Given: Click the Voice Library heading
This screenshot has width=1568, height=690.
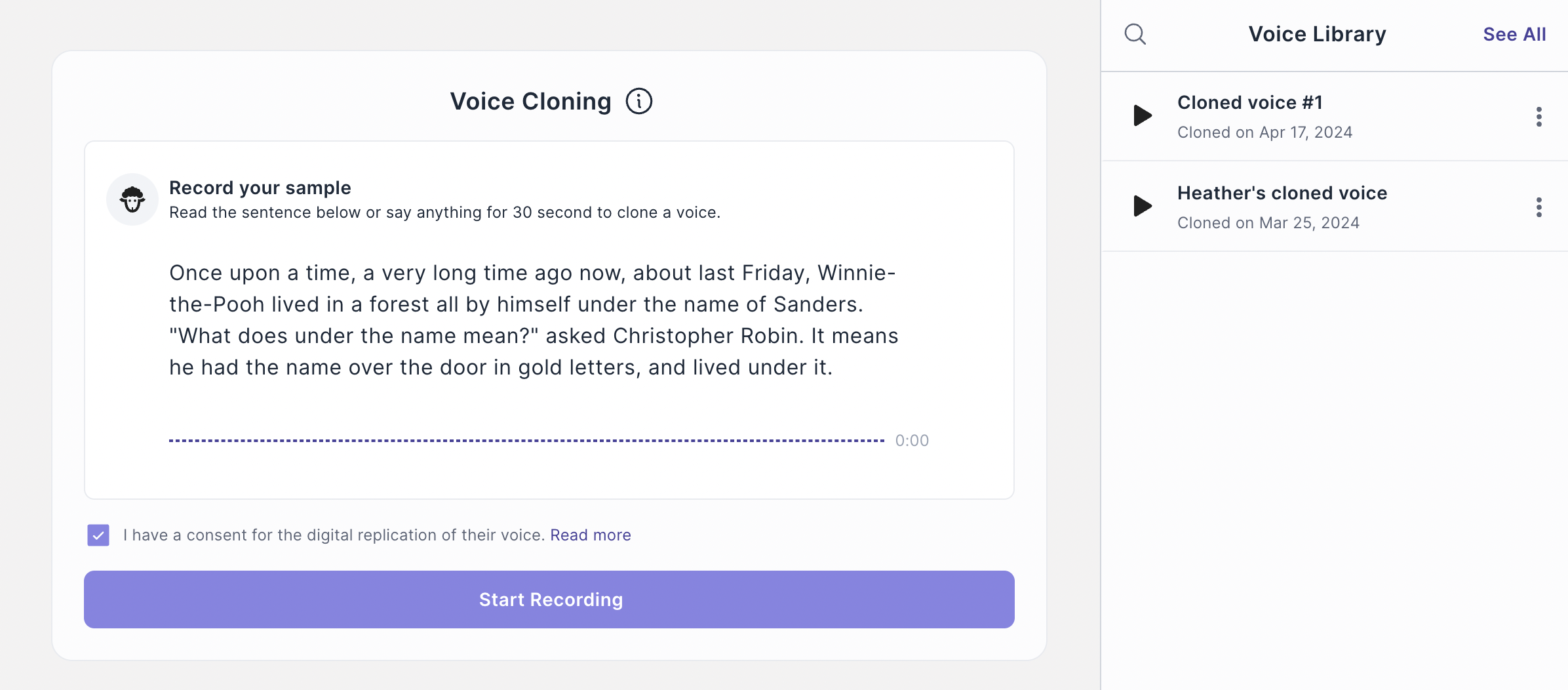Looking at the screenshot, I should point(1317,34).
